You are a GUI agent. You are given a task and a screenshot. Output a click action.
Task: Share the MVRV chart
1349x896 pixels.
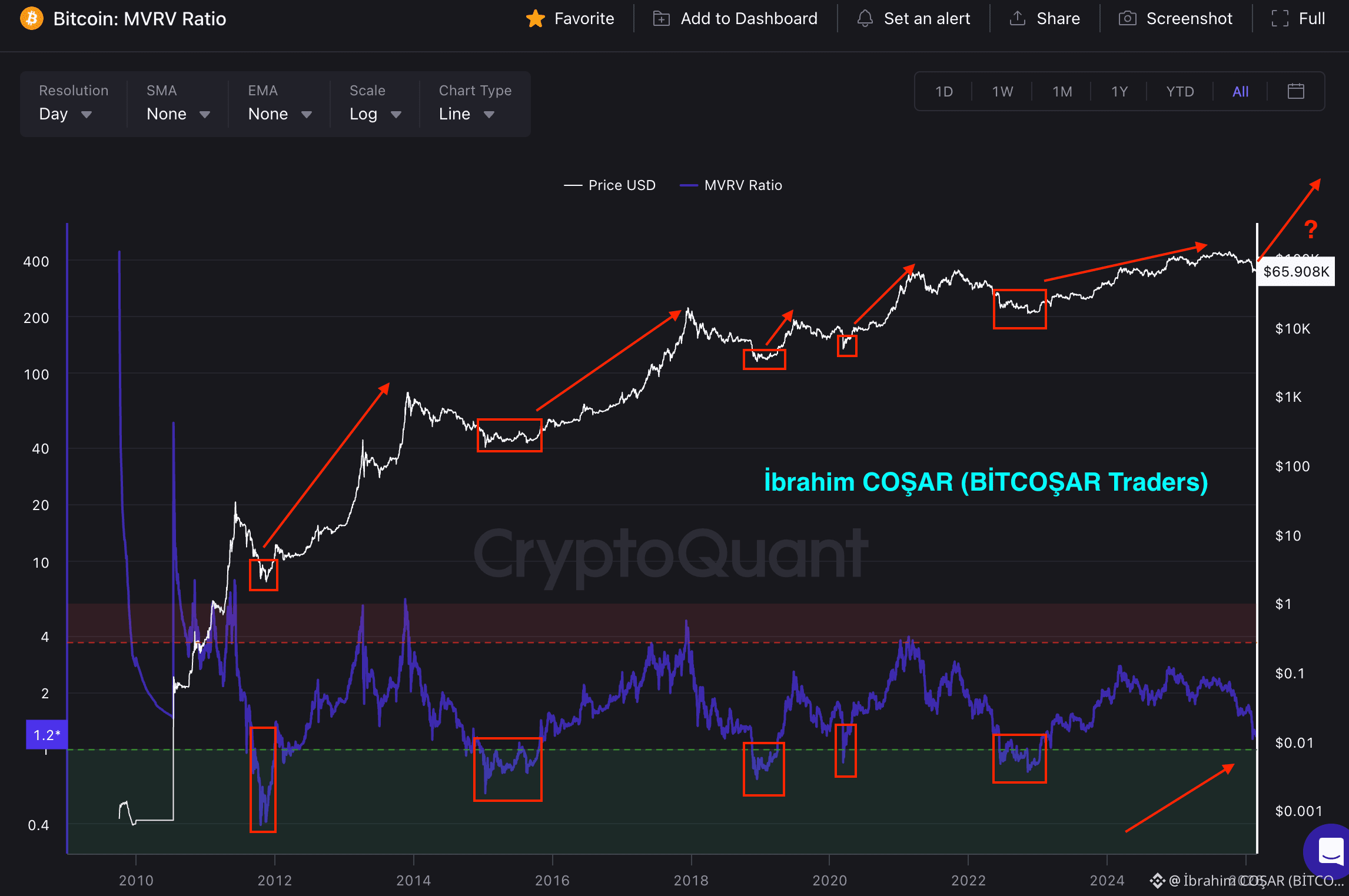click(1045, 19)
